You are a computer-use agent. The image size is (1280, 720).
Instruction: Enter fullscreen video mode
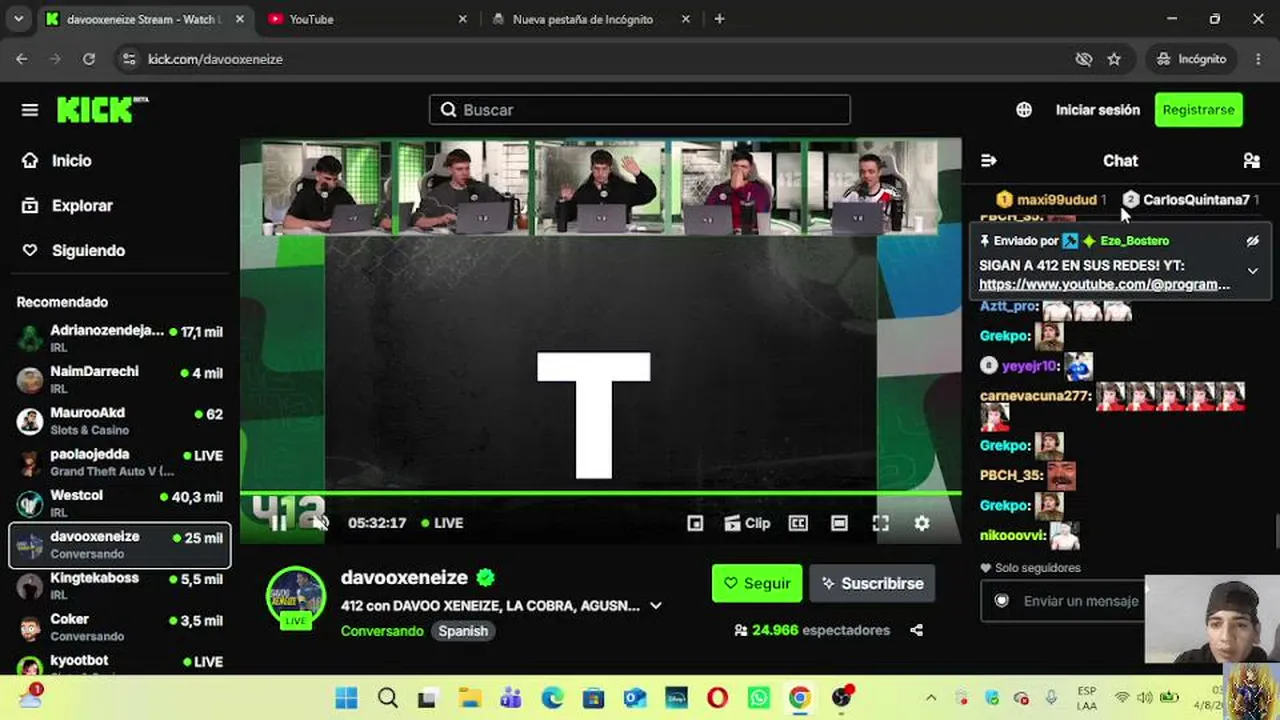click(881, 523)
